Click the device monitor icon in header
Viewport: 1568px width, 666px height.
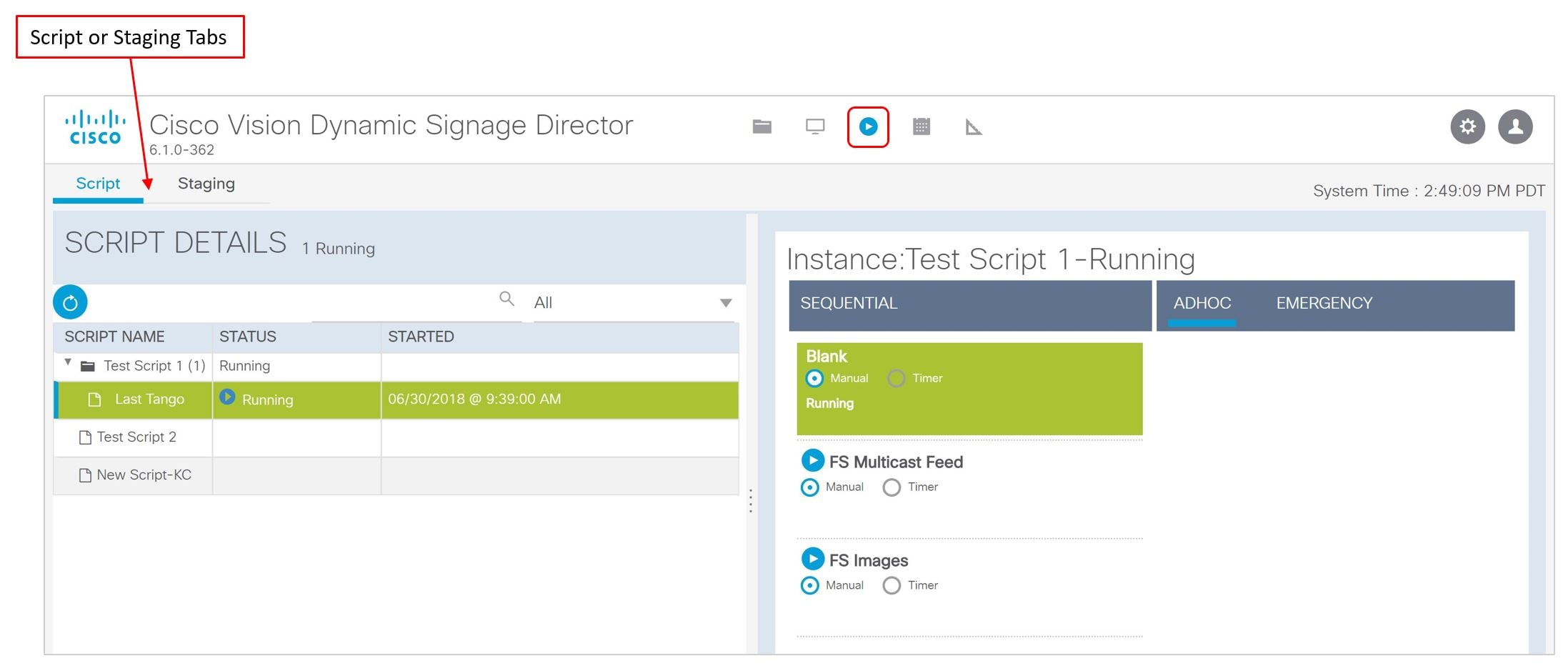[815, 126]
